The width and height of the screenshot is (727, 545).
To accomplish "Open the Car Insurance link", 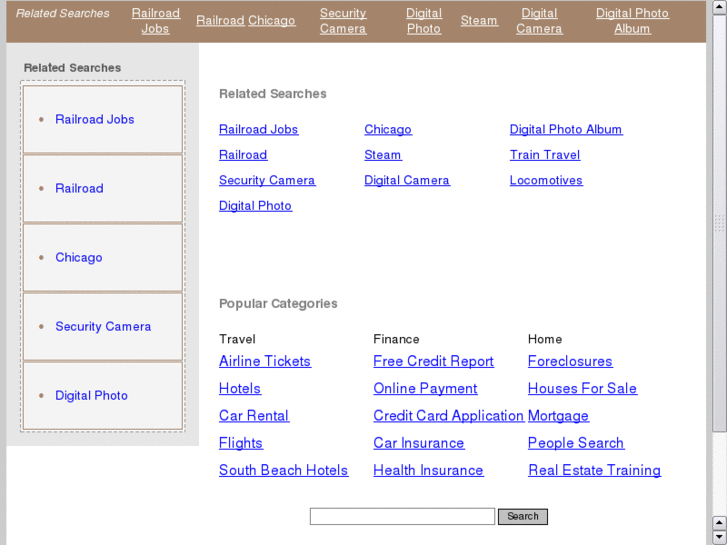I will 419,443.
